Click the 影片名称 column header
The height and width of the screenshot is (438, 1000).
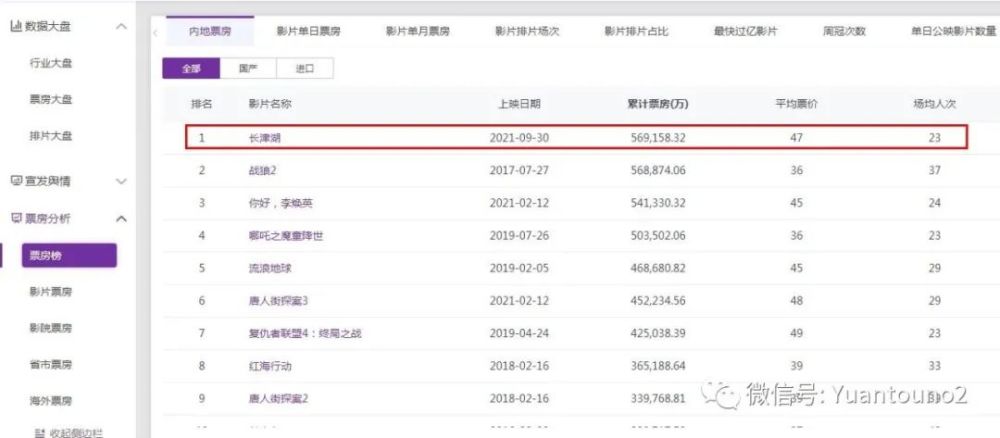(x=270, y=104)
